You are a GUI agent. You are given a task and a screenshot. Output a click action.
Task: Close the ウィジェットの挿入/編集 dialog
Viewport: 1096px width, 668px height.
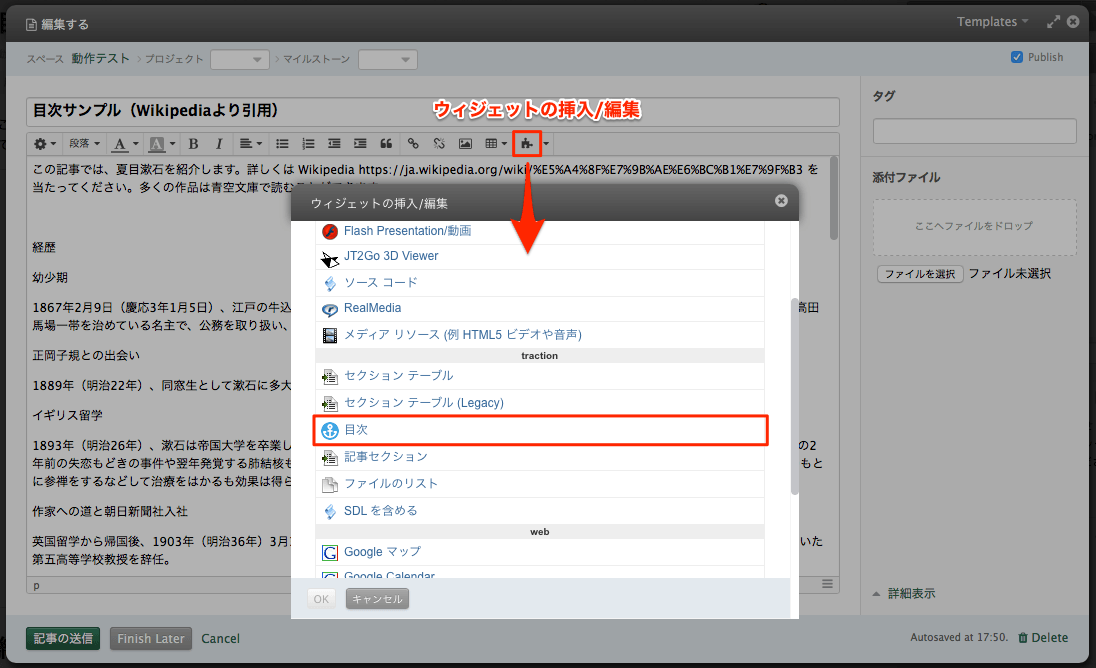point(781,201)
